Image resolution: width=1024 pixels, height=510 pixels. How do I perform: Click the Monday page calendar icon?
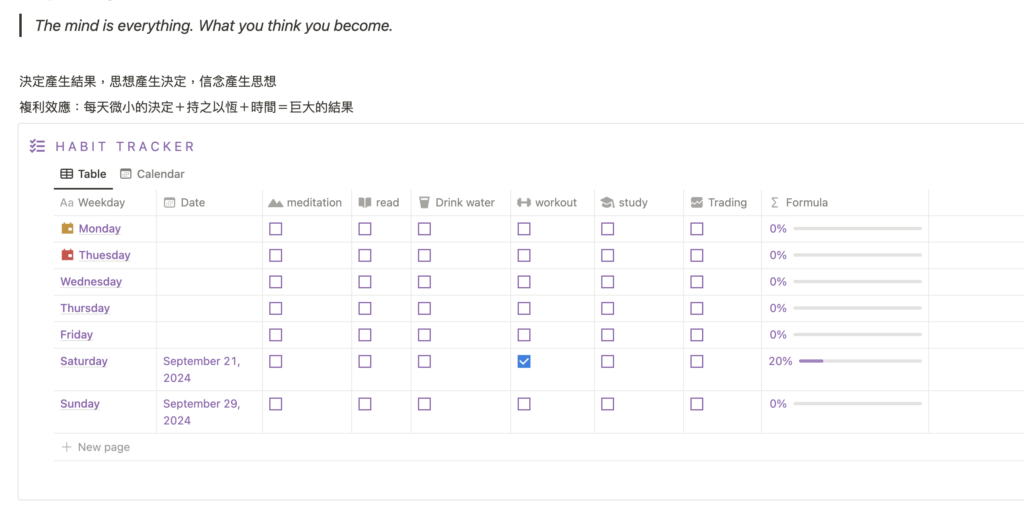click(x=67, y=229)
